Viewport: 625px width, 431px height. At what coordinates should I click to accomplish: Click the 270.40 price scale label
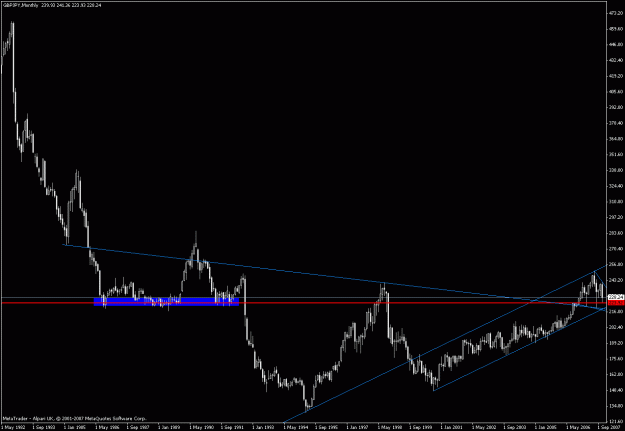[x=616, y=248]
